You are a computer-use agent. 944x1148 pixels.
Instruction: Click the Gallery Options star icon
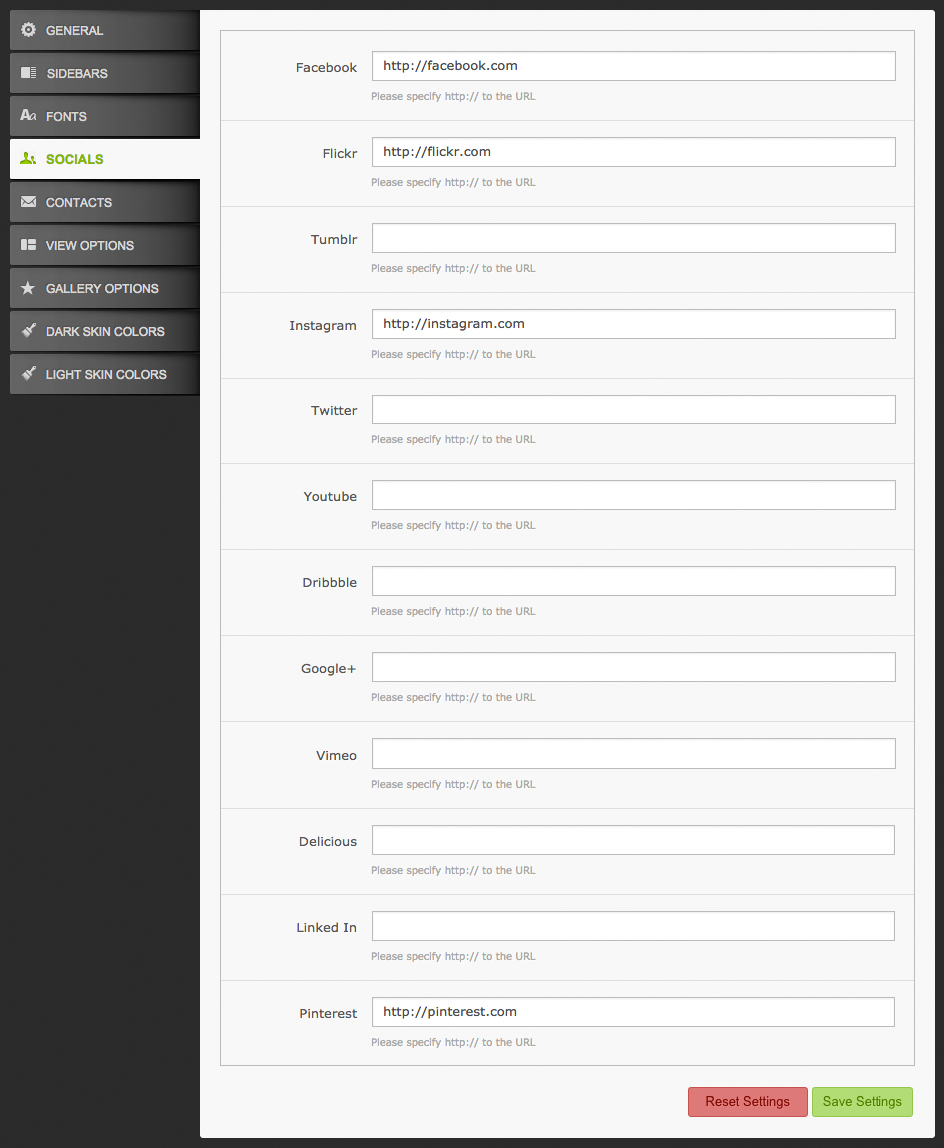click(28, 288)
